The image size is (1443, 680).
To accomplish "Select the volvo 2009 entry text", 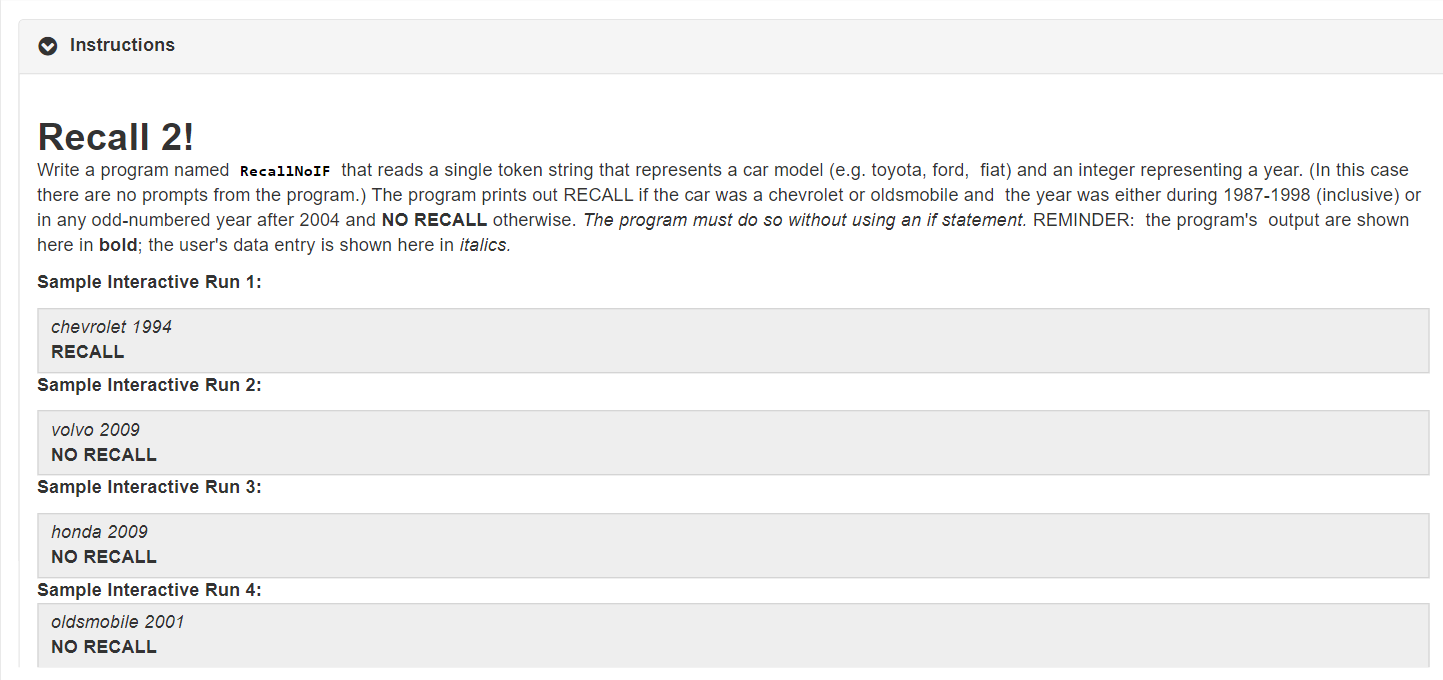I will click(95, 429).
